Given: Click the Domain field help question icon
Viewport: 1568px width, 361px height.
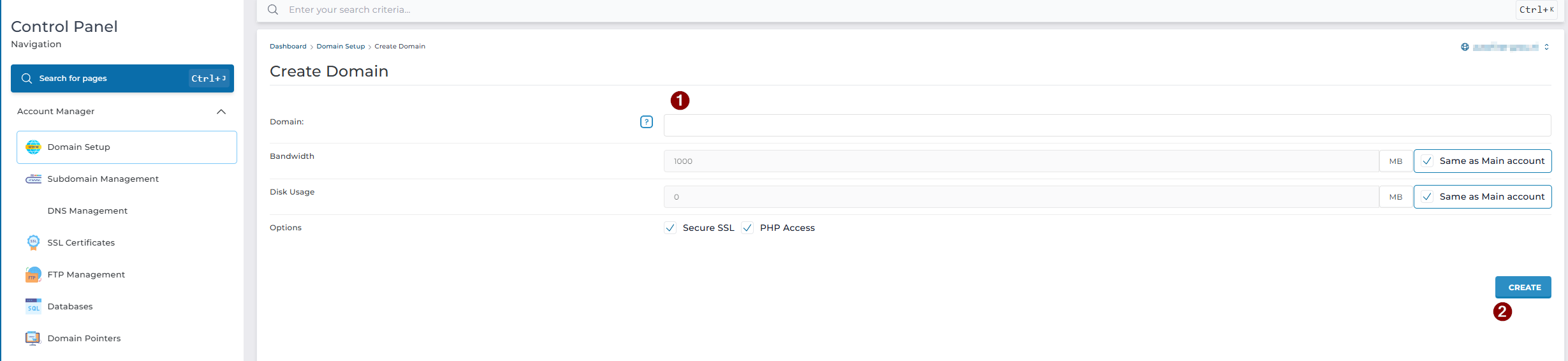Looking at the screenshot, I should tap(646, 122).
